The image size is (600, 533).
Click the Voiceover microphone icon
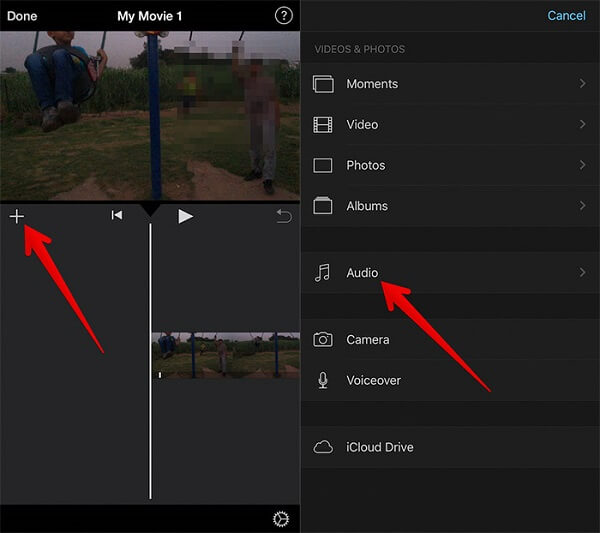click(323, 380)
